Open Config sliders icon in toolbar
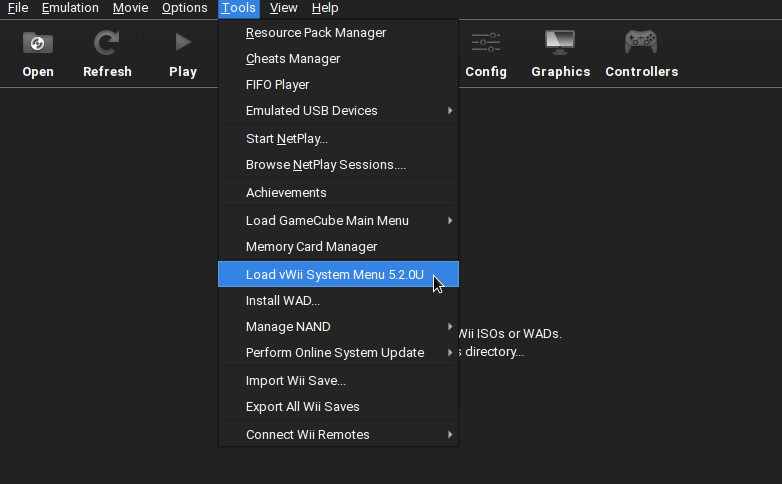The height and width of the screenshot is (484, 782). pyautogui.click(x=486, y=43)
